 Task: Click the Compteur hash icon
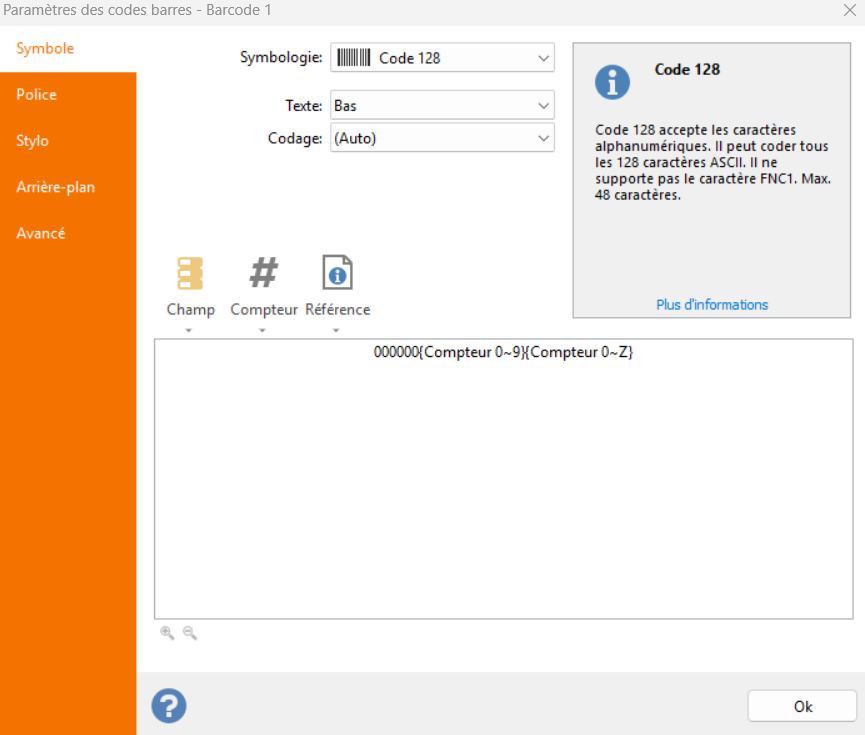coord(264,272)
